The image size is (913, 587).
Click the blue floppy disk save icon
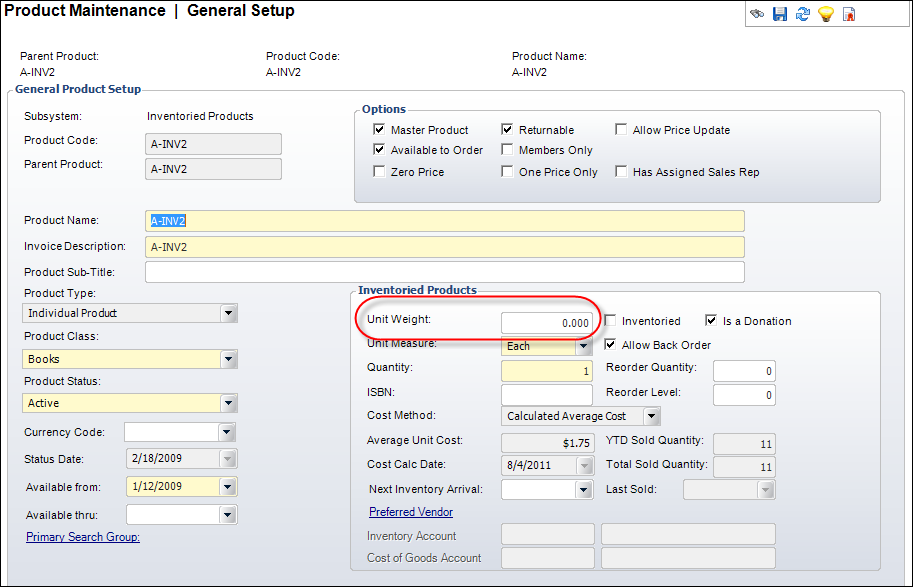pos(779,14)
